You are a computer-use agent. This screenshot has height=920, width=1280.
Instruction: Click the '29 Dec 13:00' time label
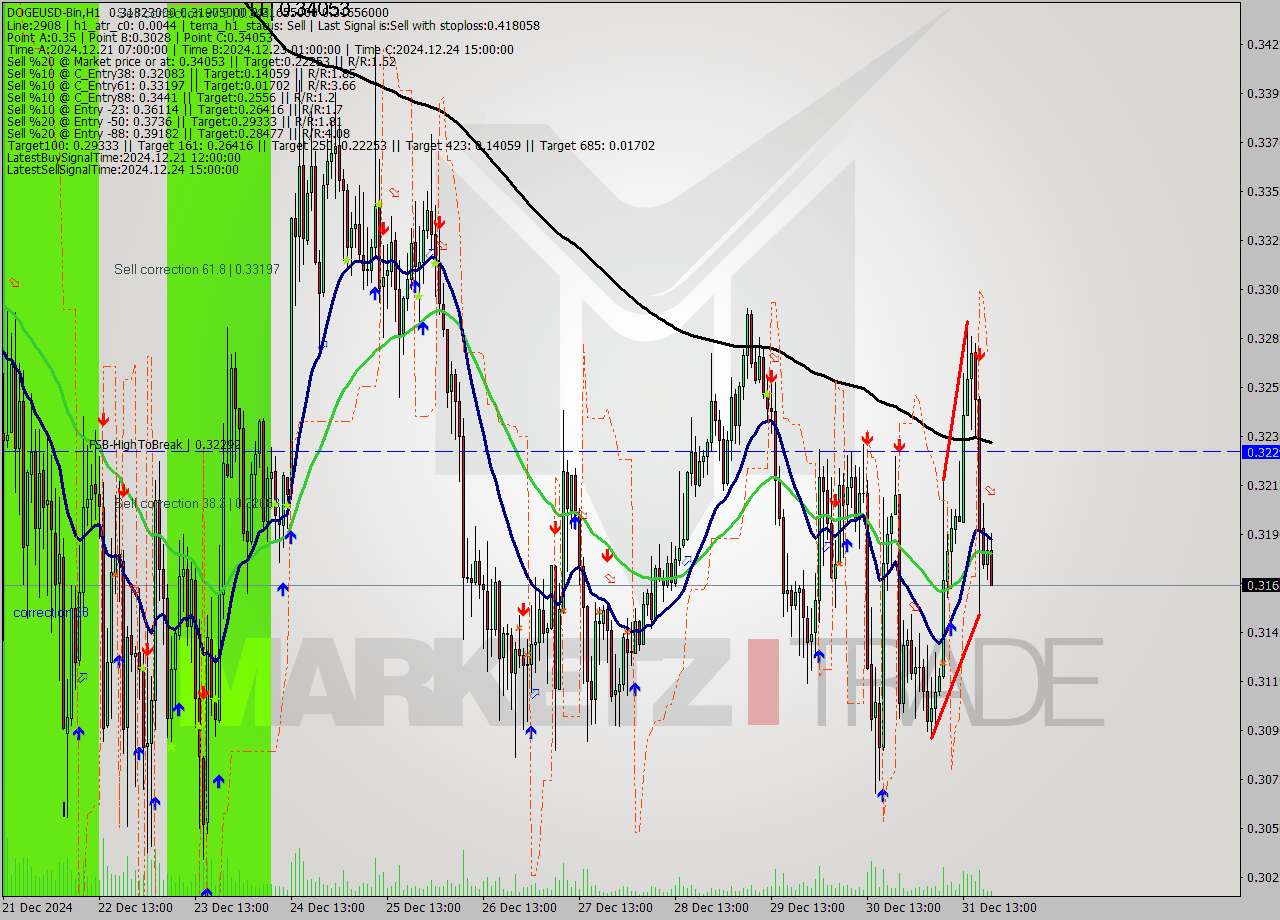click(x=807, y=908)
